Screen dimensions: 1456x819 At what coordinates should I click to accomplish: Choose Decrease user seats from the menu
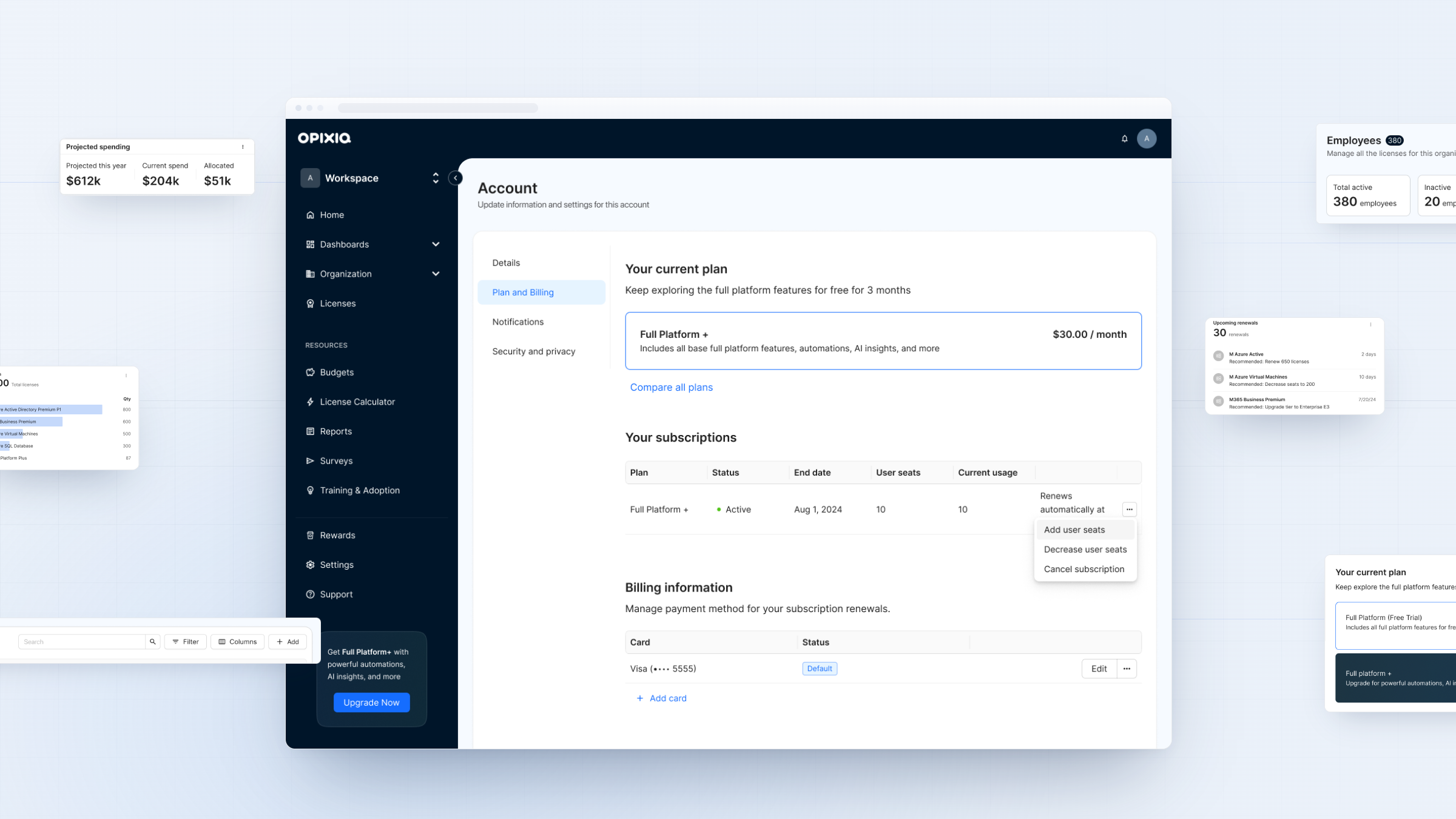1085,550
